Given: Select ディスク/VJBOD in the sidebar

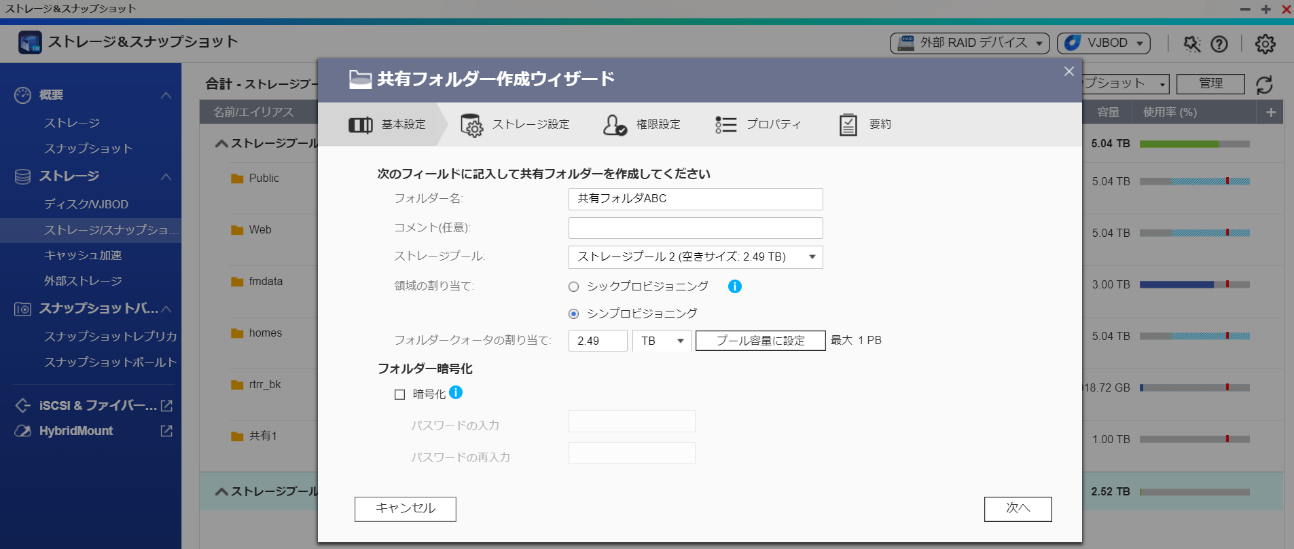Looking at the screenshot, I should (86, 204).
